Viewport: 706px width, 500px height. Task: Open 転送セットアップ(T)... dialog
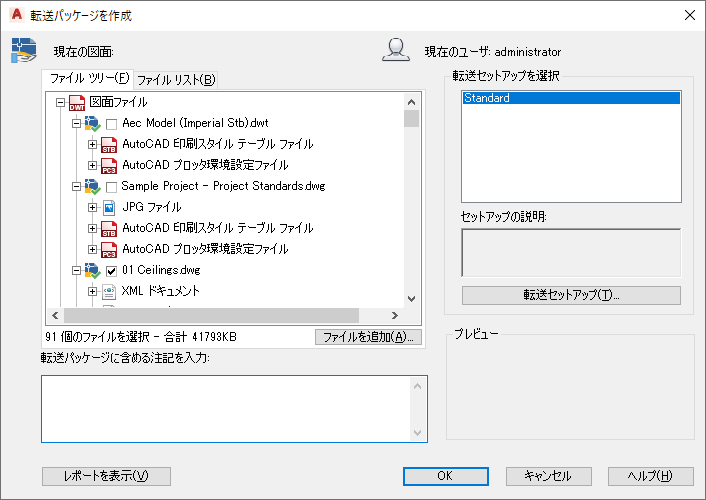571,295
